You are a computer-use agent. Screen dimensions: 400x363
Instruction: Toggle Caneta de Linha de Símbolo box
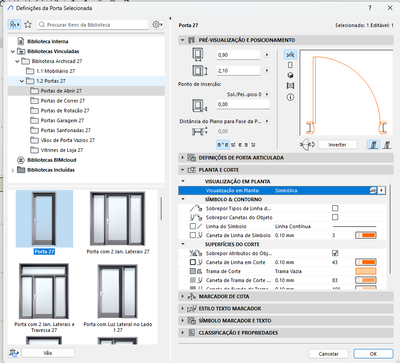coord(193,235)
